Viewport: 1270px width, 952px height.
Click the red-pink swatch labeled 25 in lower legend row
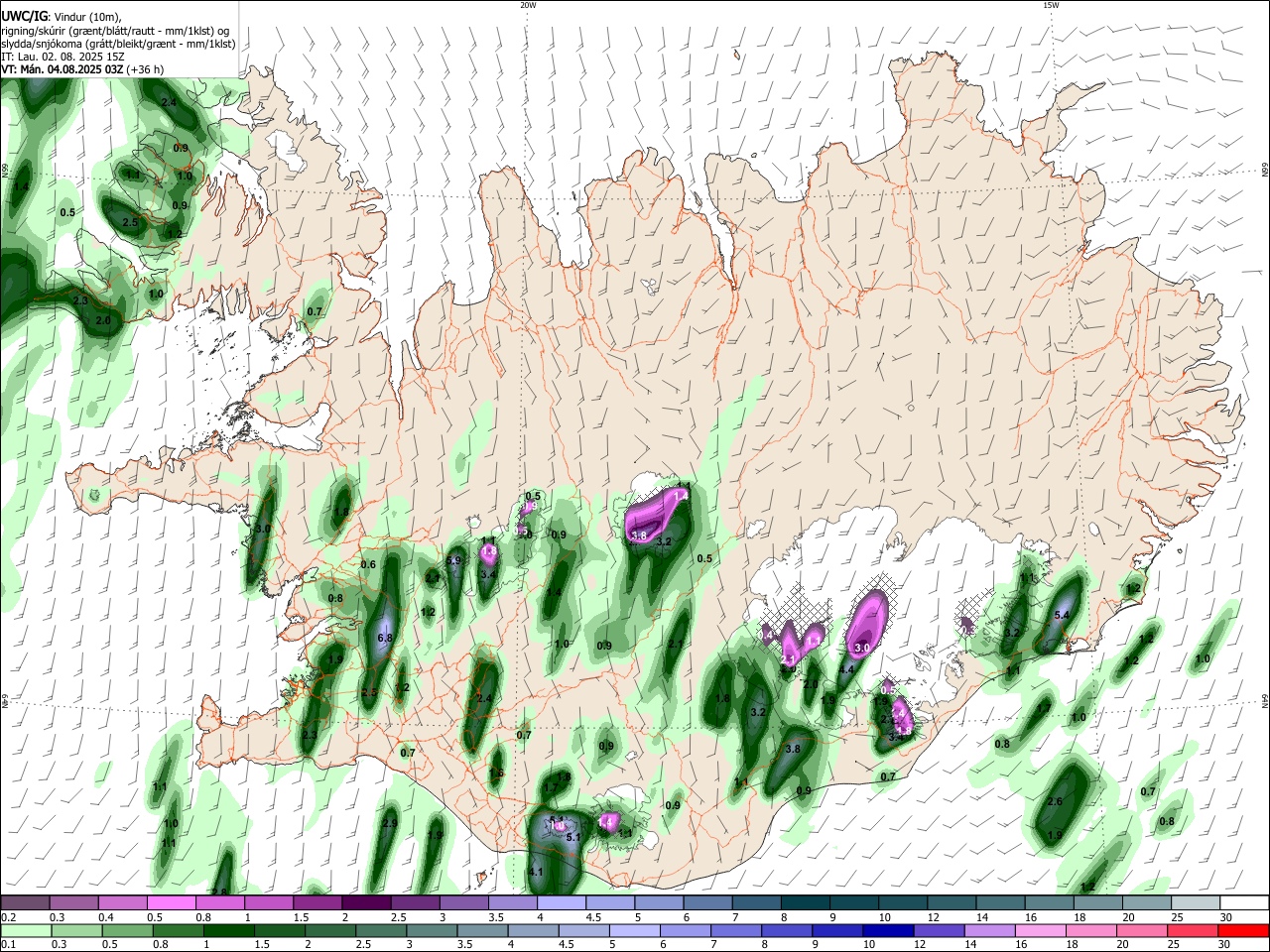(1194, 930)
